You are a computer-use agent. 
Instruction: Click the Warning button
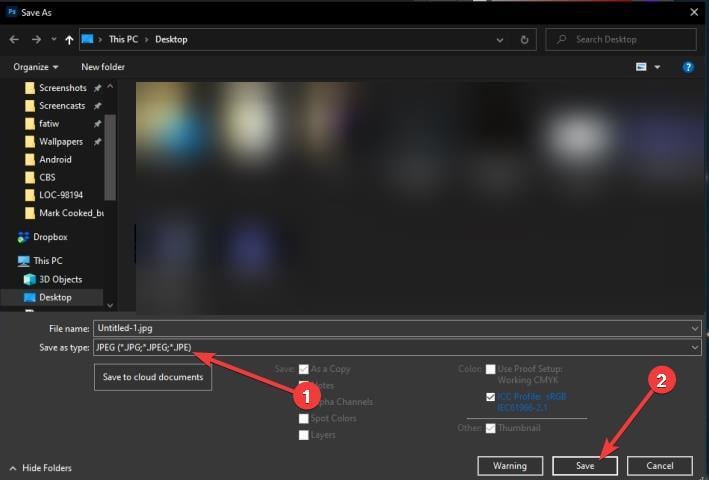pos(510,466)
